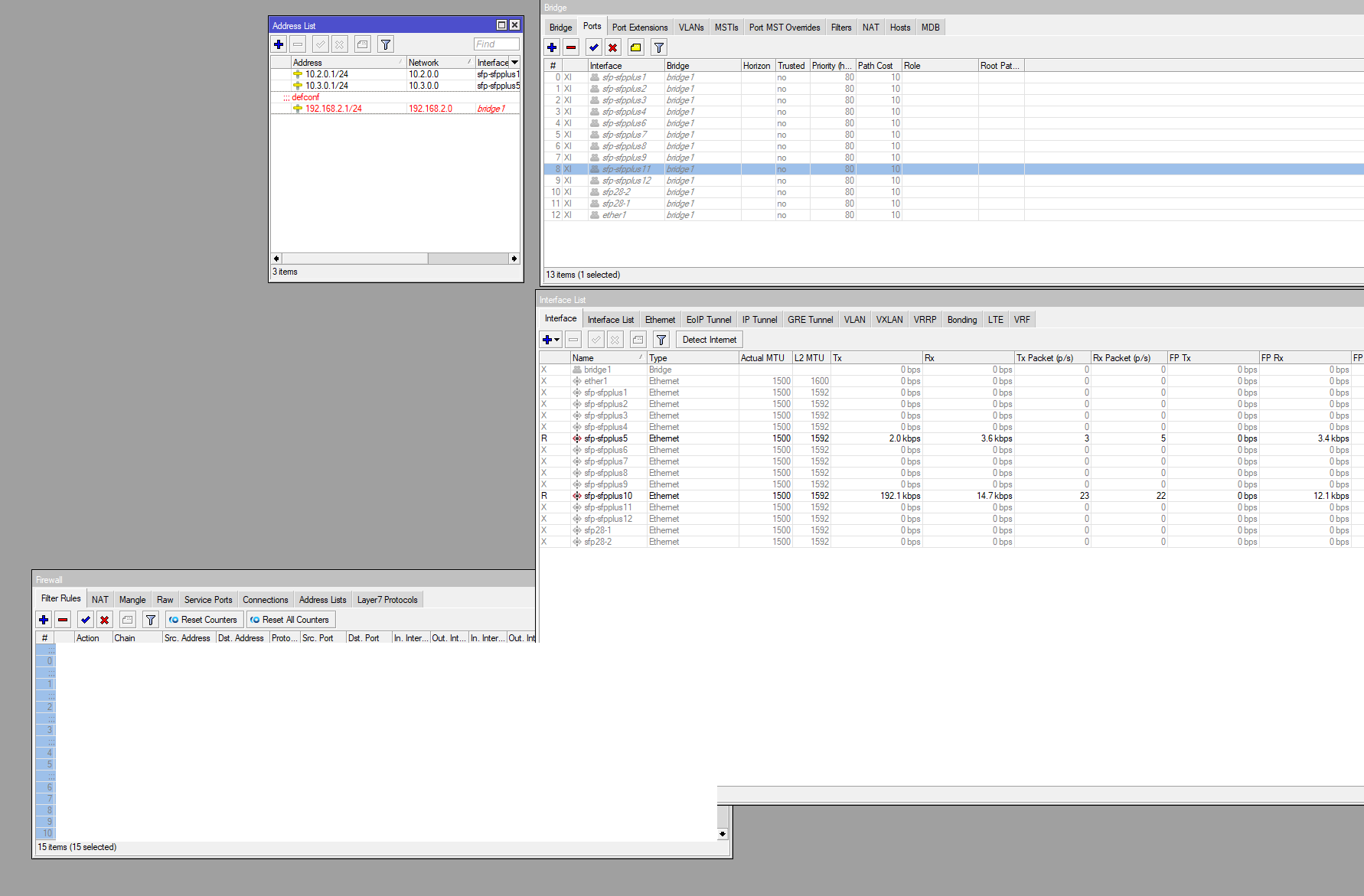Click the comment icon in Interface List toolbar

click(x=638, y=340)
